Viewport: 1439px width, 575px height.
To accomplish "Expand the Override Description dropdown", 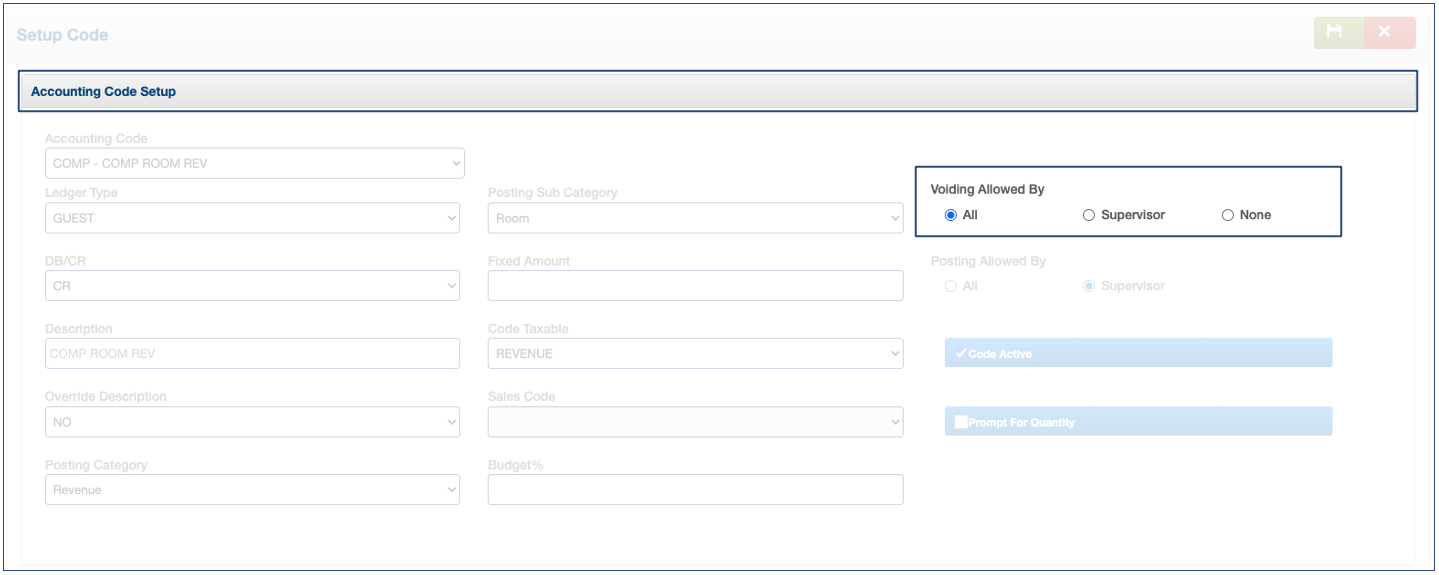I will [252, 422].
